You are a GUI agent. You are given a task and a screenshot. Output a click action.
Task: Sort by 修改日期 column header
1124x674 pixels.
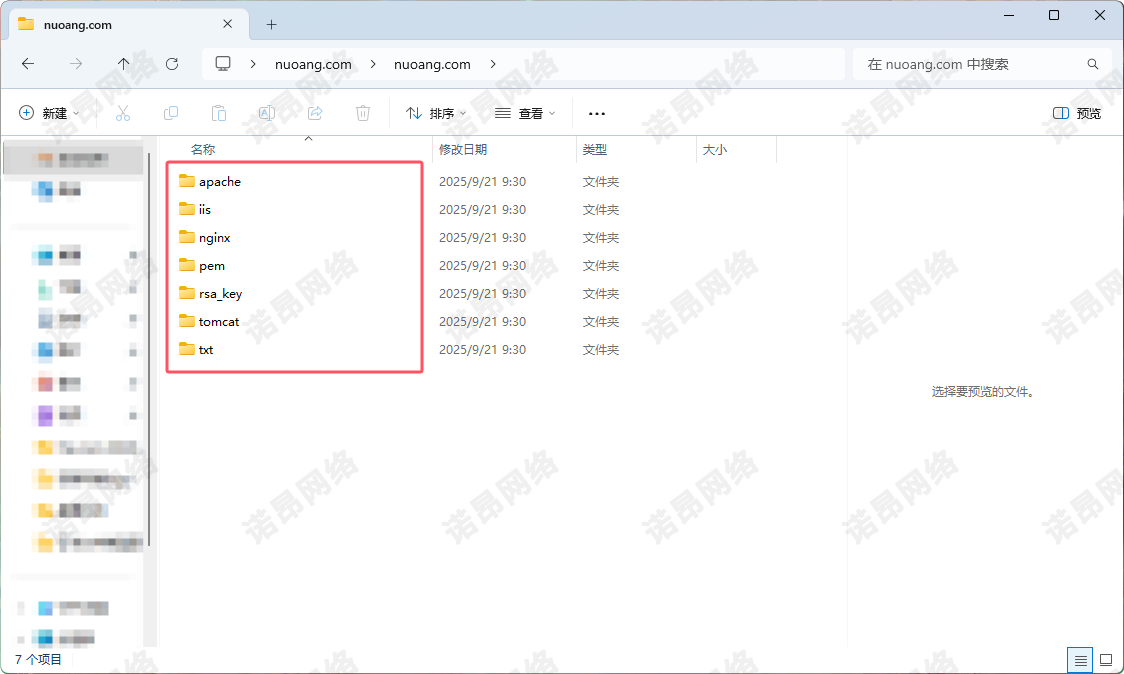pyautogui.click(x=463, y=149)
